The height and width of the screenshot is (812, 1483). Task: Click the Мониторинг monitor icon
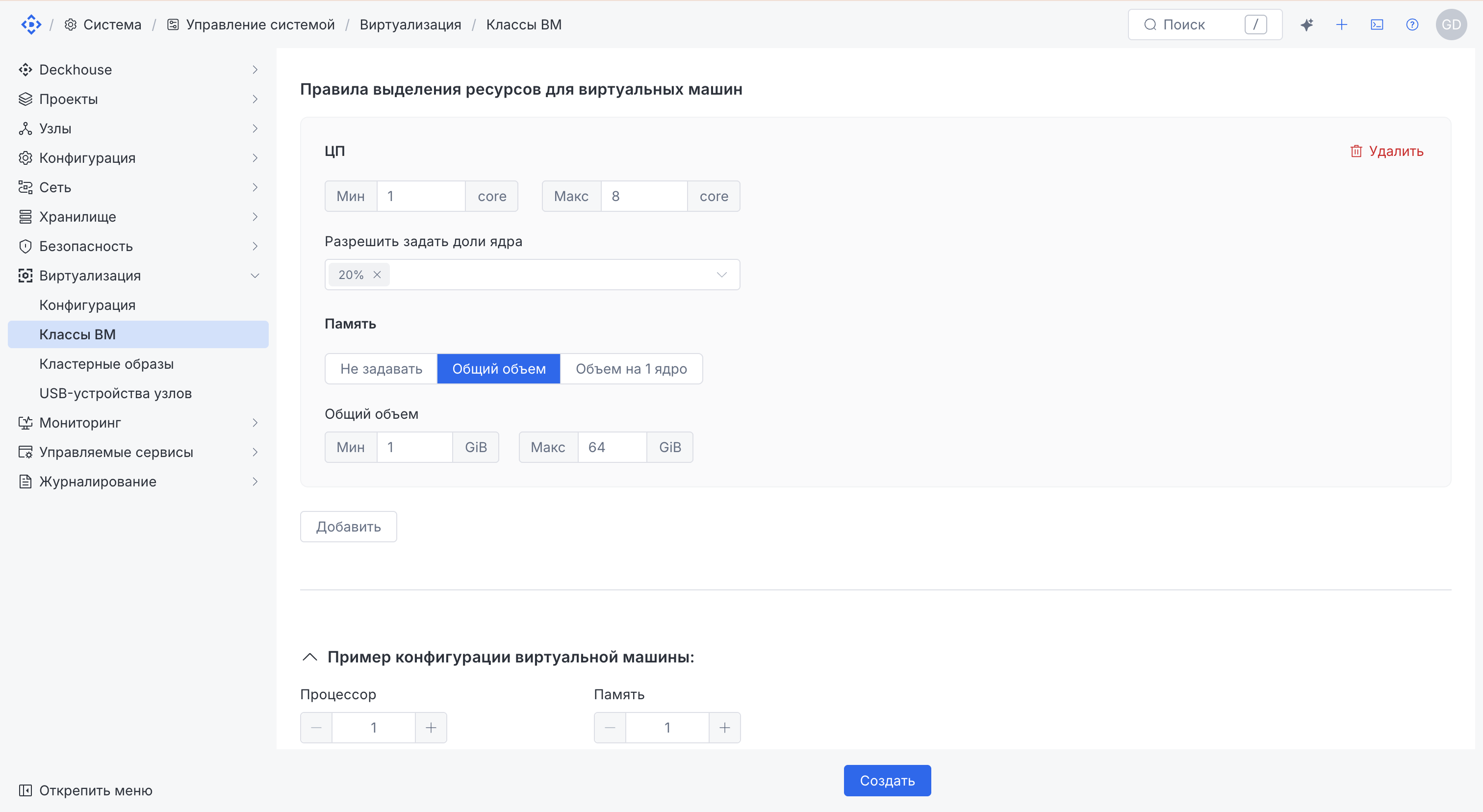tap(26, 423)
